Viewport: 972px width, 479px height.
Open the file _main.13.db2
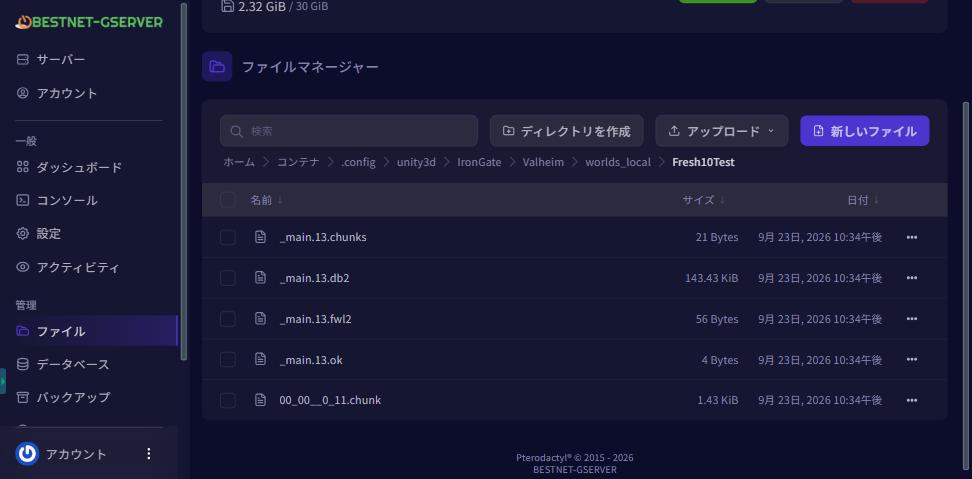[314, 278]
